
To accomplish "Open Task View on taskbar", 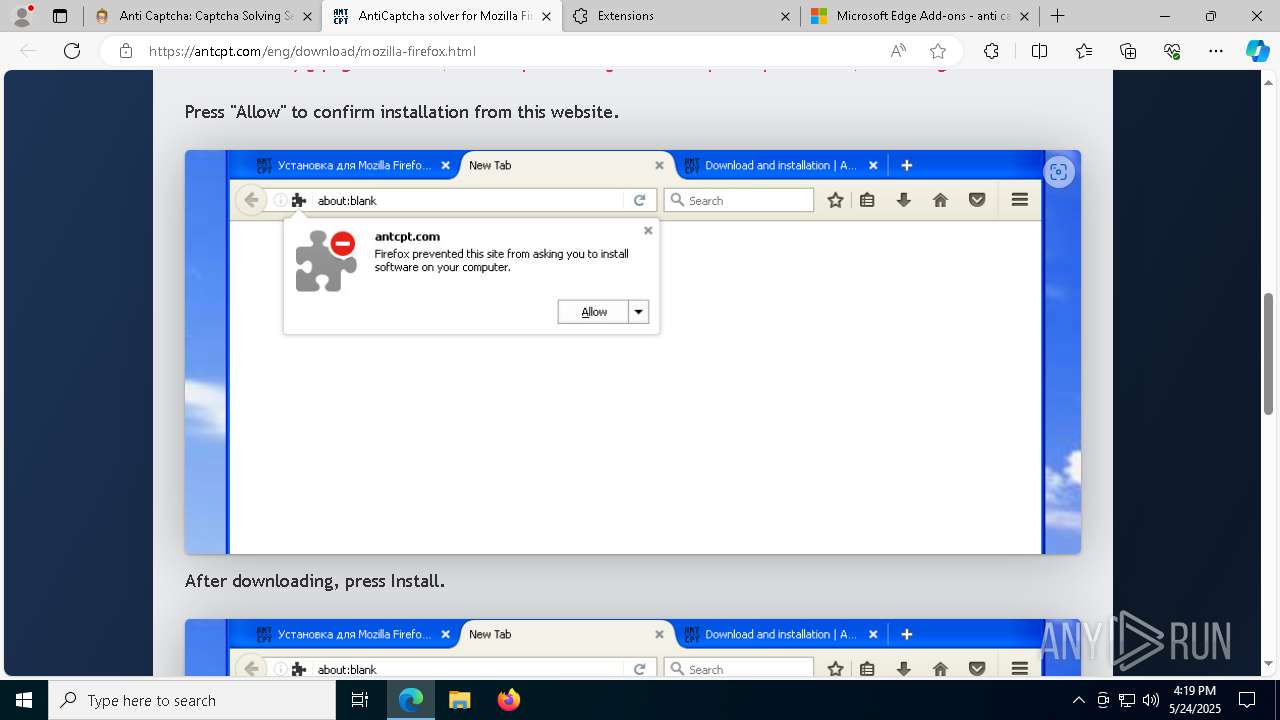I will click(360, 700).
